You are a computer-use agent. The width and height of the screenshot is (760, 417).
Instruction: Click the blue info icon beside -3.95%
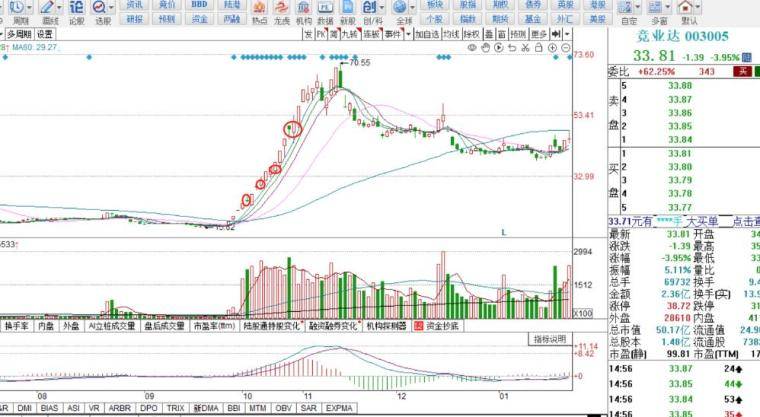point(747,57)
